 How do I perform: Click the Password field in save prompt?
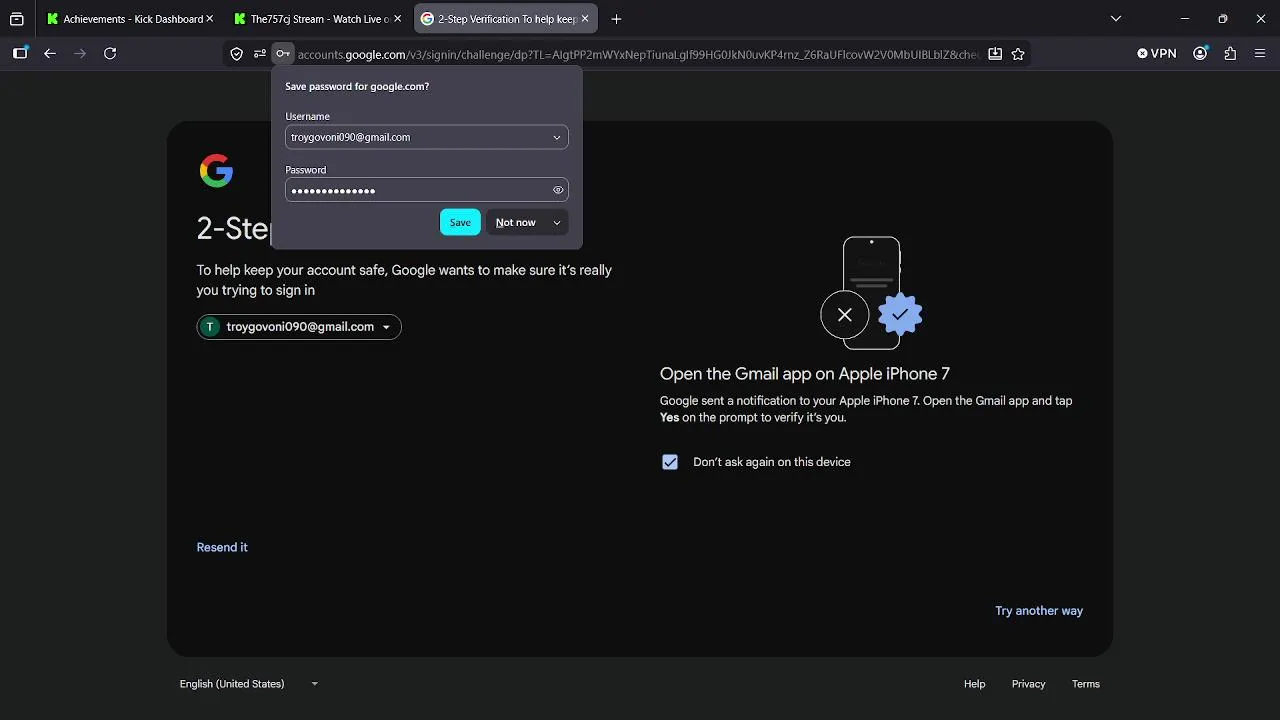point(426,190)
